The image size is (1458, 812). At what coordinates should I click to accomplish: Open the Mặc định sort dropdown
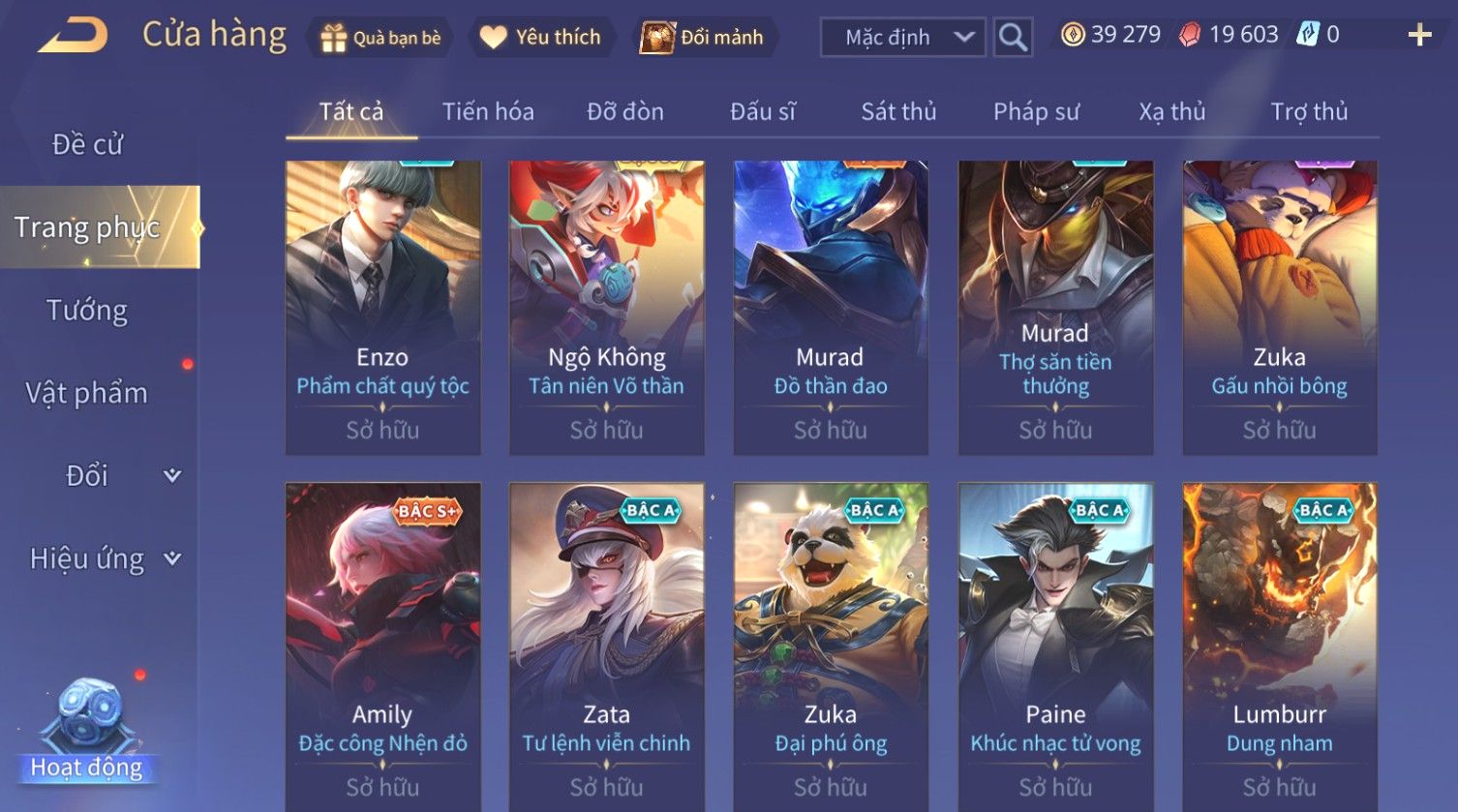tap(902, 38)
